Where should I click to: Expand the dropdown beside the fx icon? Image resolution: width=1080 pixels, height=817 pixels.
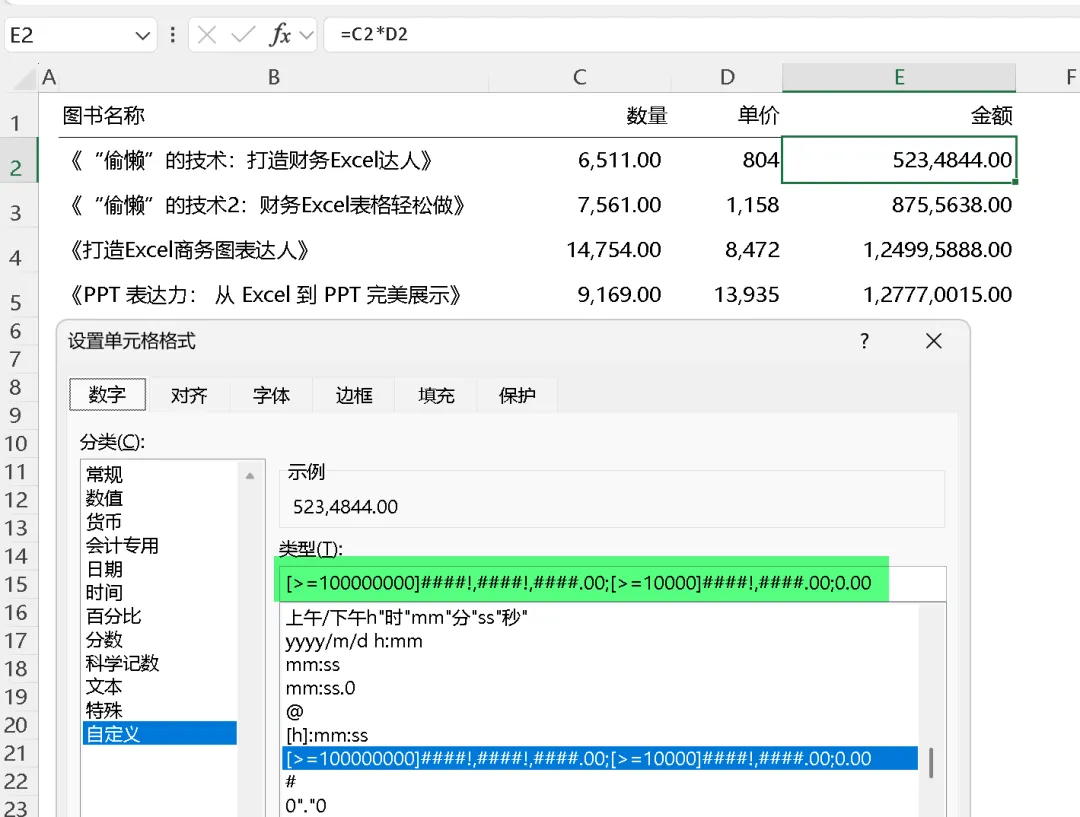[307, 34]
